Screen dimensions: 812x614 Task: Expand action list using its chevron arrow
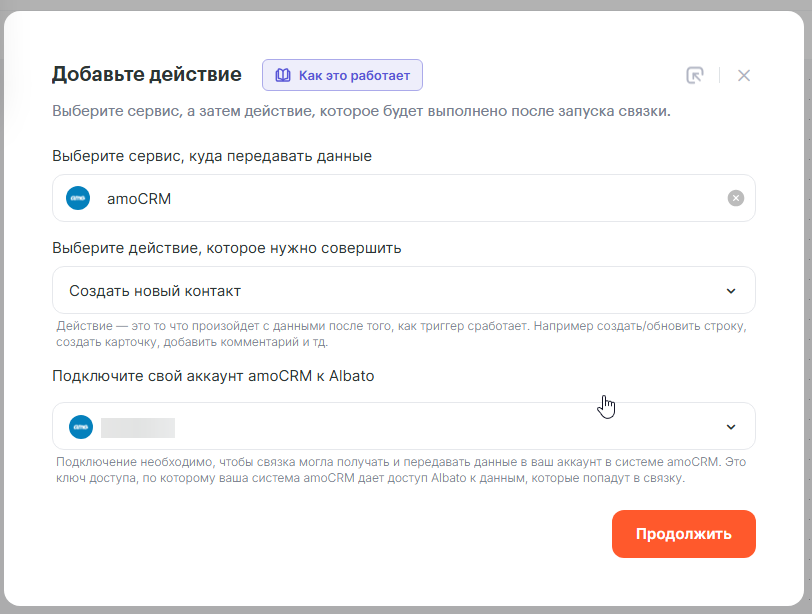click(x=730, y=291)
